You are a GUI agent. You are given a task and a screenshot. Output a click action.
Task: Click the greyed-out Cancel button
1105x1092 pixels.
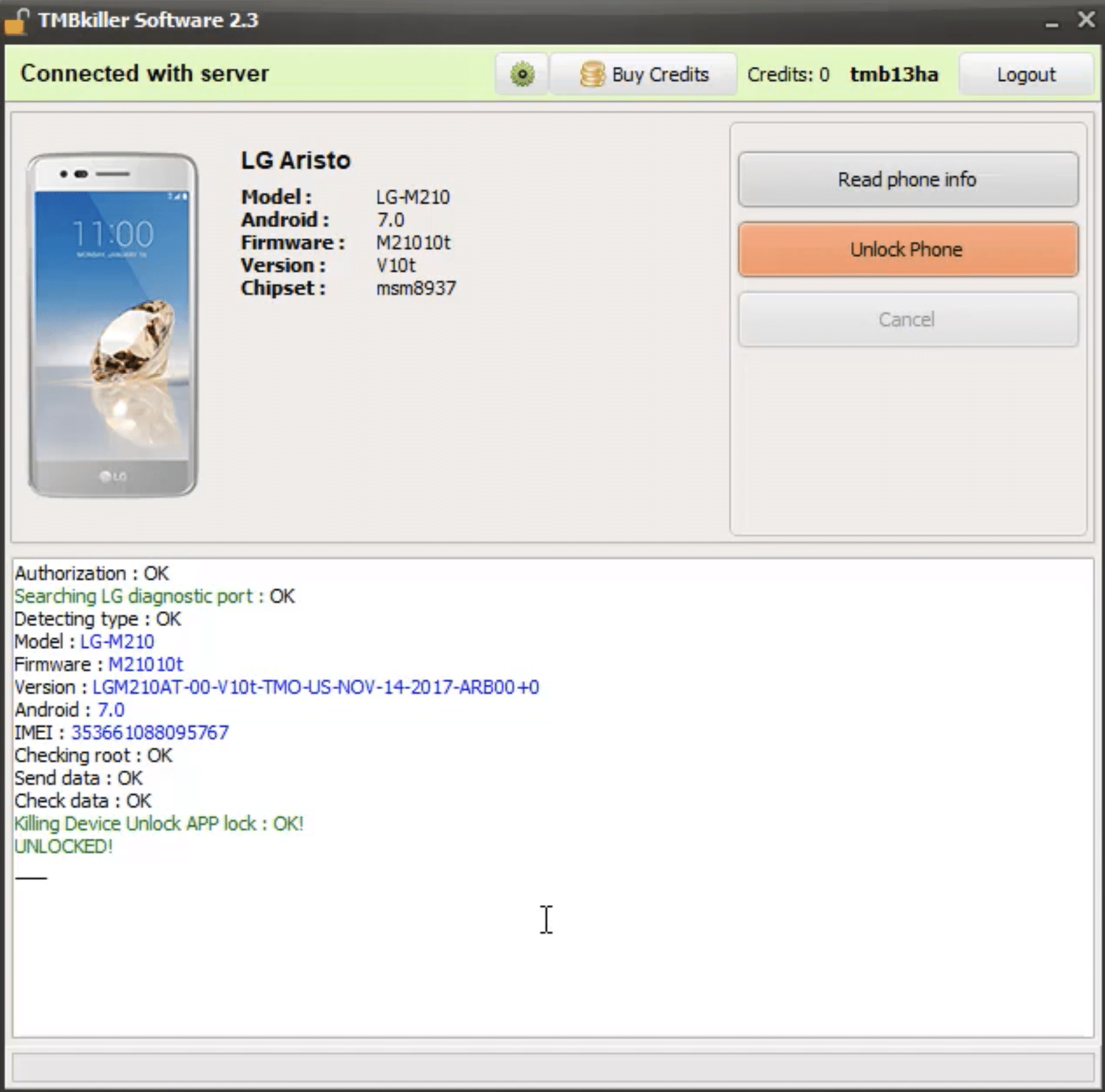[x=907, y=320]
